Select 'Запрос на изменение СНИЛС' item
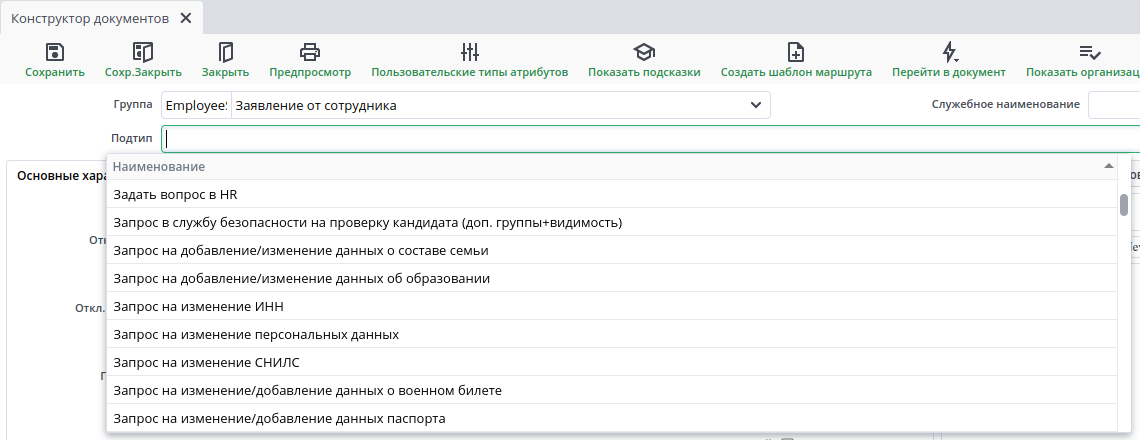The width and height of the screenshot is (1140, 440). (207, 362)
